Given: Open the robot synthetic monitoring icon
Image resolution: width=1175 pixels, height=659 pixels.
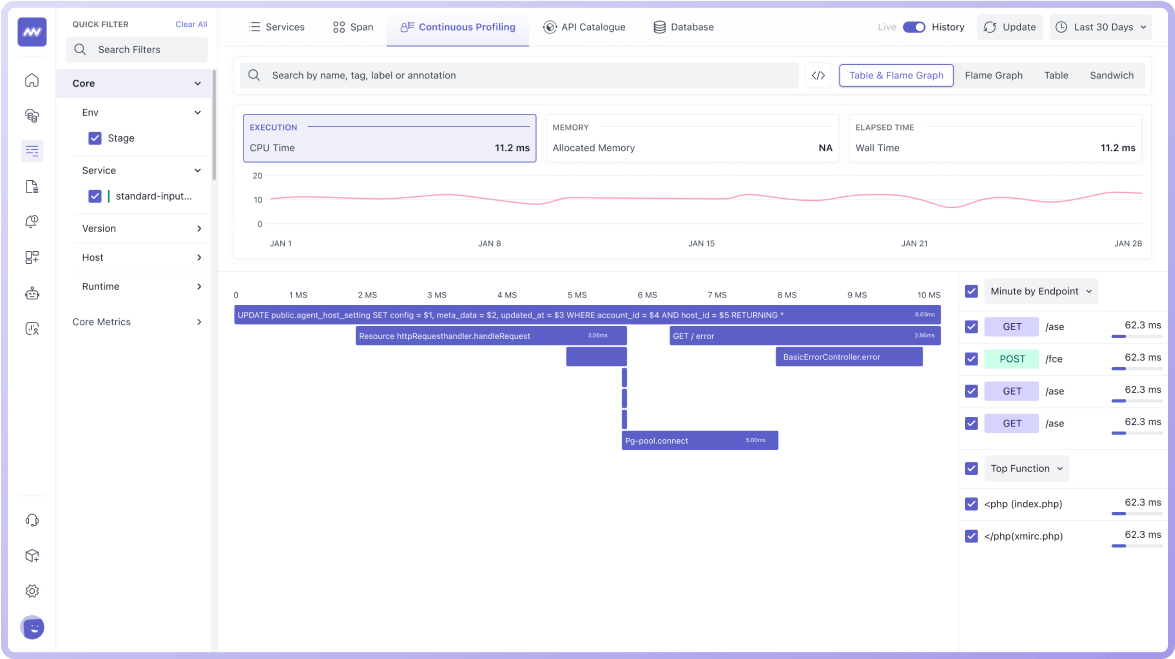Looking at the screenshot, I should coord(32,293).
